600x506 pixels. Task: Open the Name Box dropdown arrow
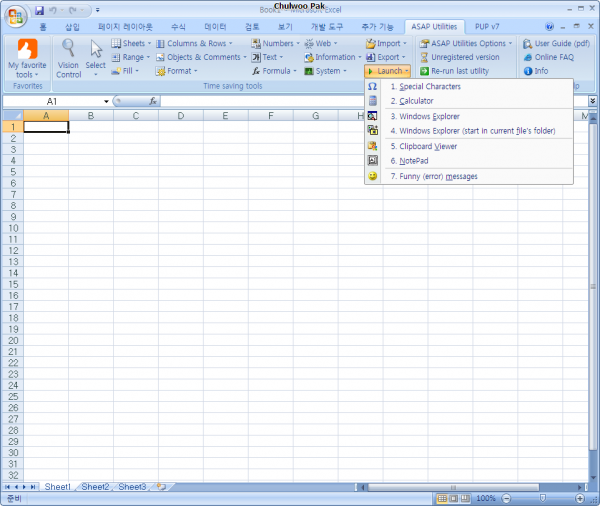click(x=106, y=101)
